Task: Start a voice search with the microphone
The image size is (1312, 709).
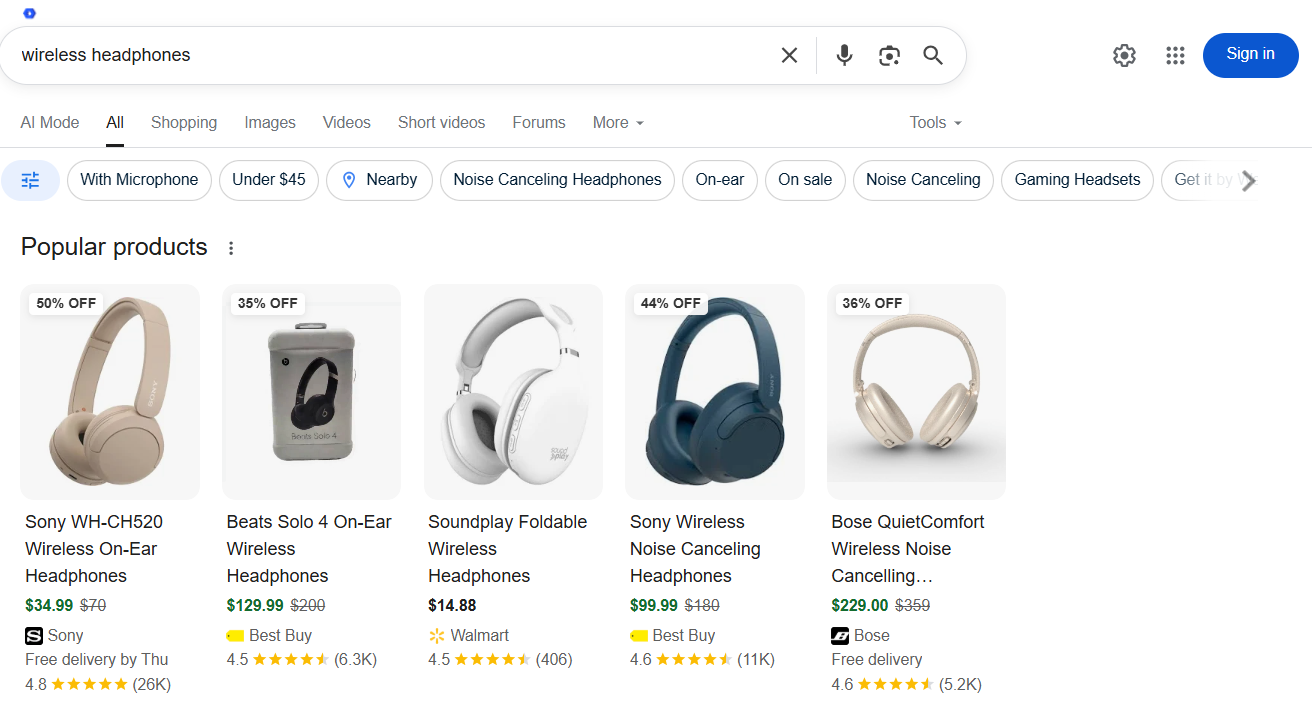Action: (x=843, y=55)
